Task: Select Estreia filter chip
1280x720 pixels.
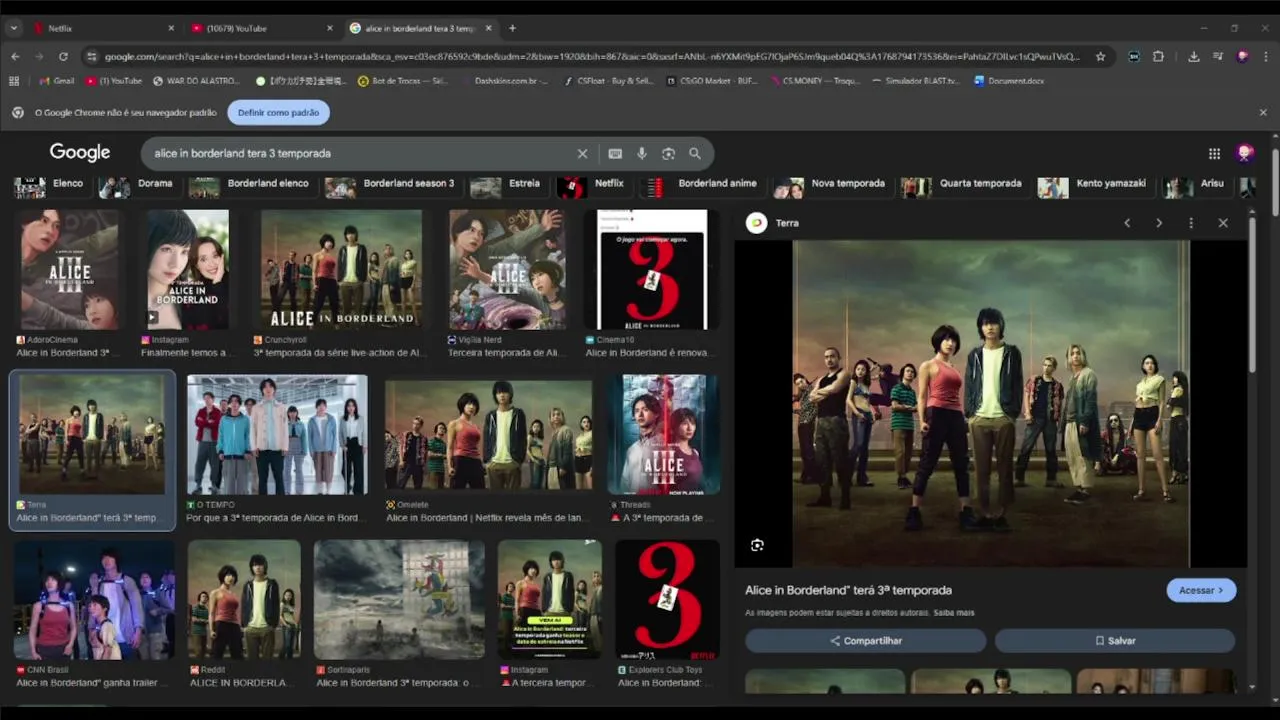Action: [506, 184]
